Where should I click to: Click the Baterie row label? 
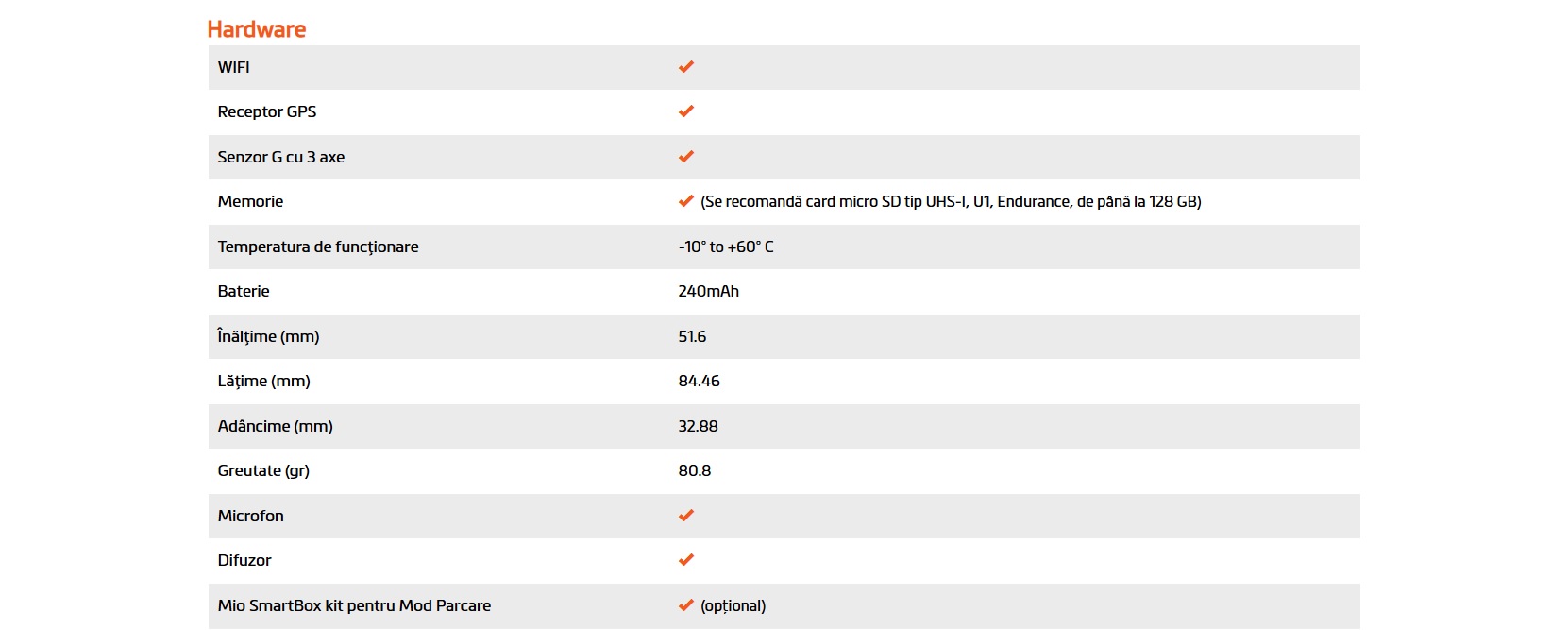point(244,291)
